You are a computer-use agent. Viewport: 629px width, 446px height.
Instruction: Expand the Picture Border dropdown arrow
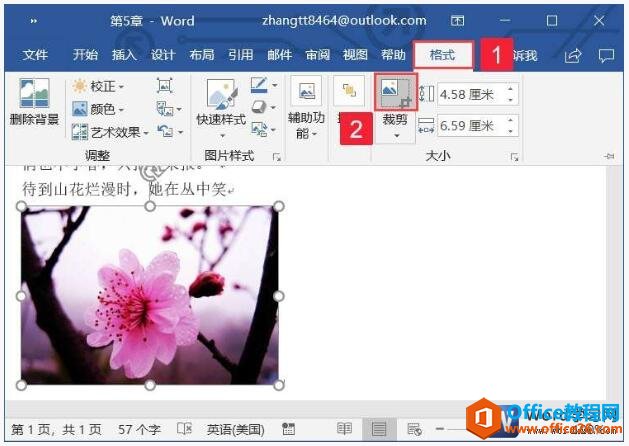tap(275, 85)
